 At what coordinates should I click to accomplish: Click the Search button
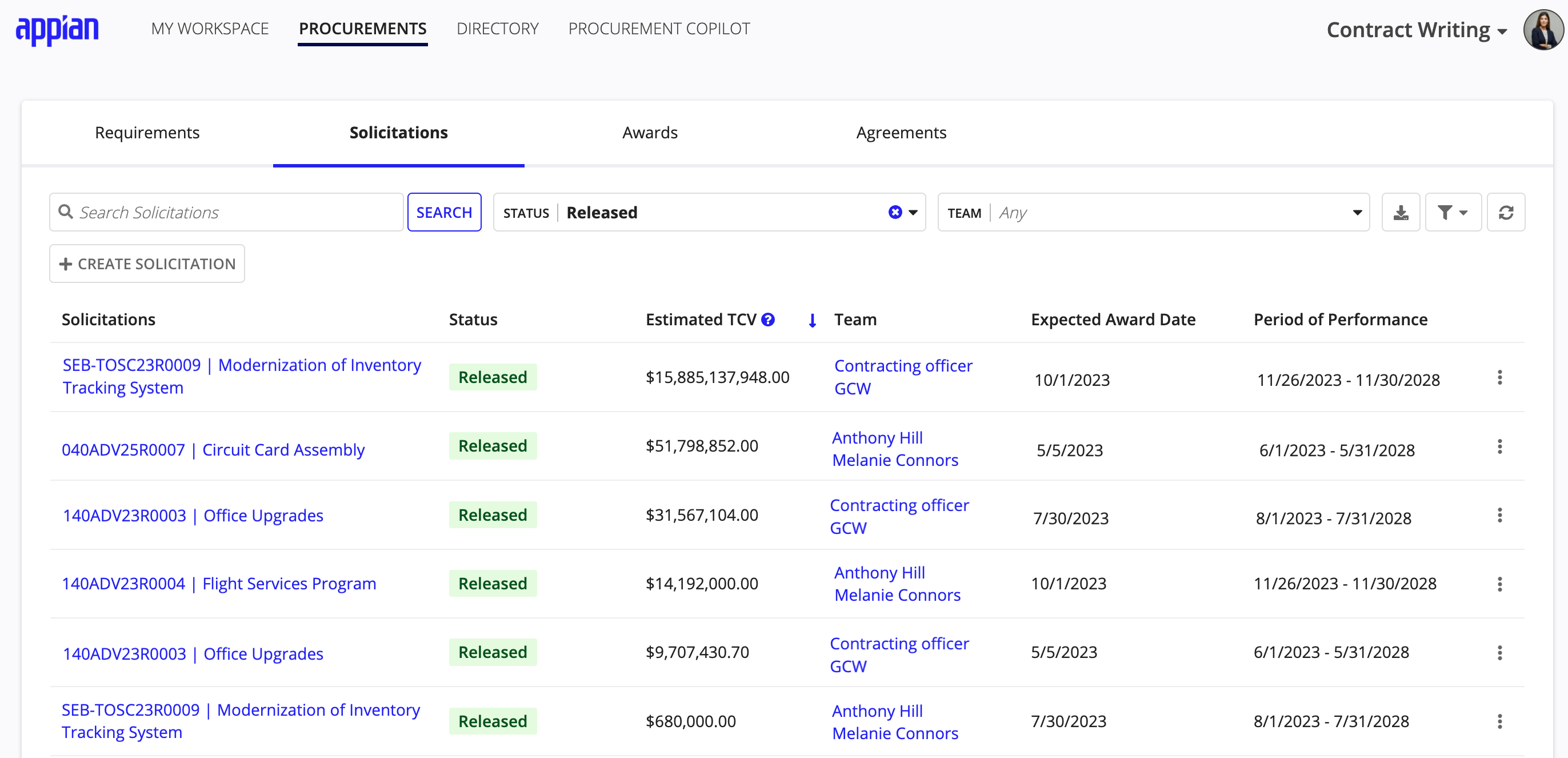[x=445, y=213]
